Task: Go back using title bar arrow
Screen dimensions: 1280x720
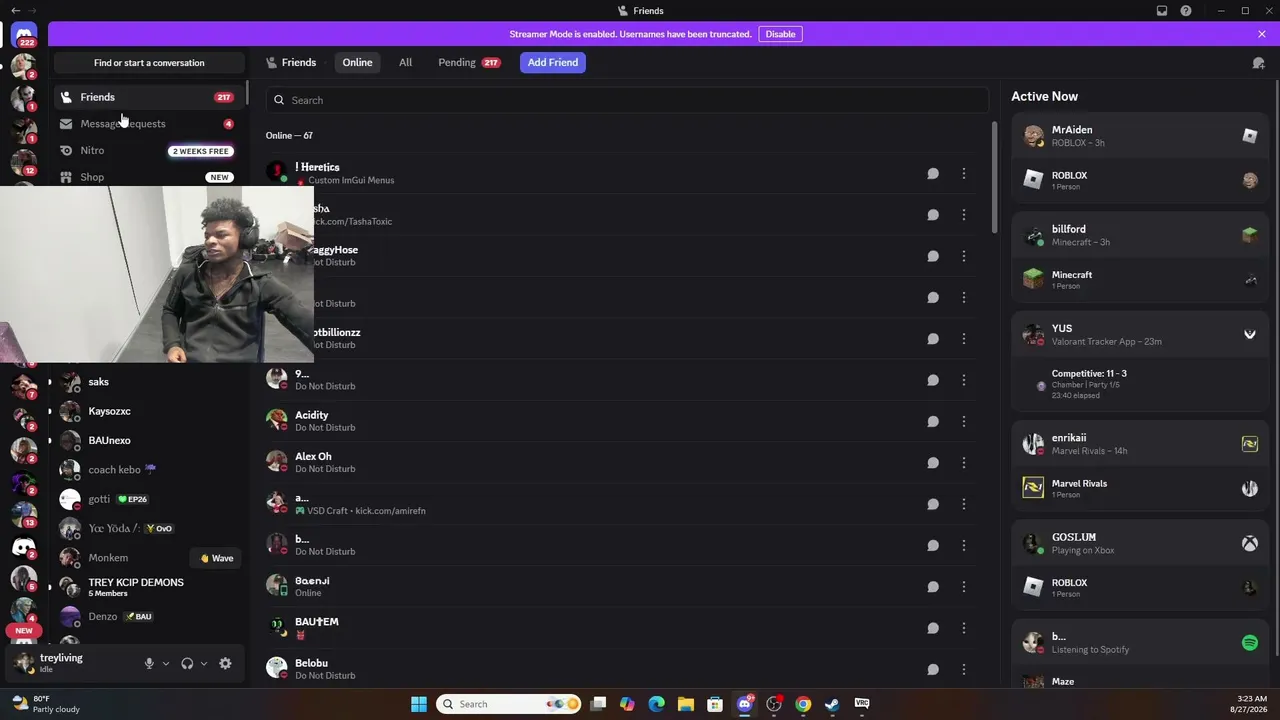Action: click(15, 11)
